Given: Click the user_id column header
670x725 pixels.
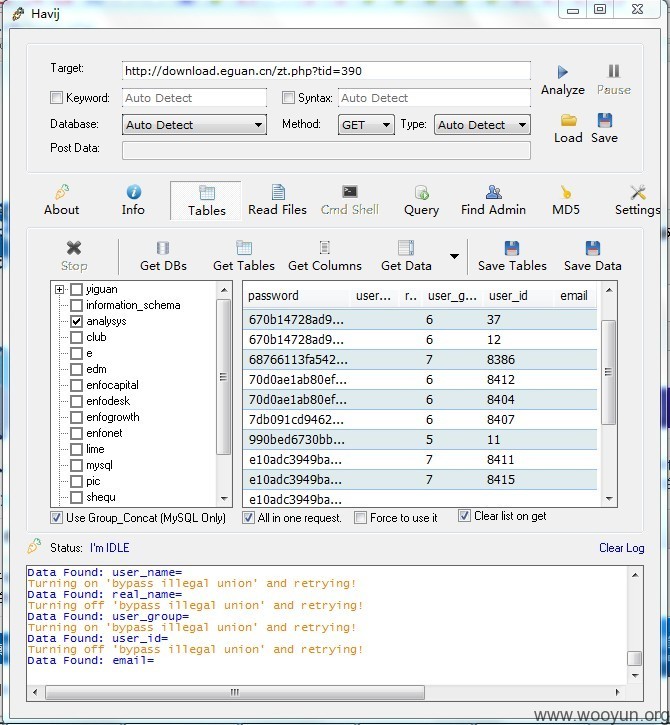Looking at the screenshot, I should (x=518, y=296).
